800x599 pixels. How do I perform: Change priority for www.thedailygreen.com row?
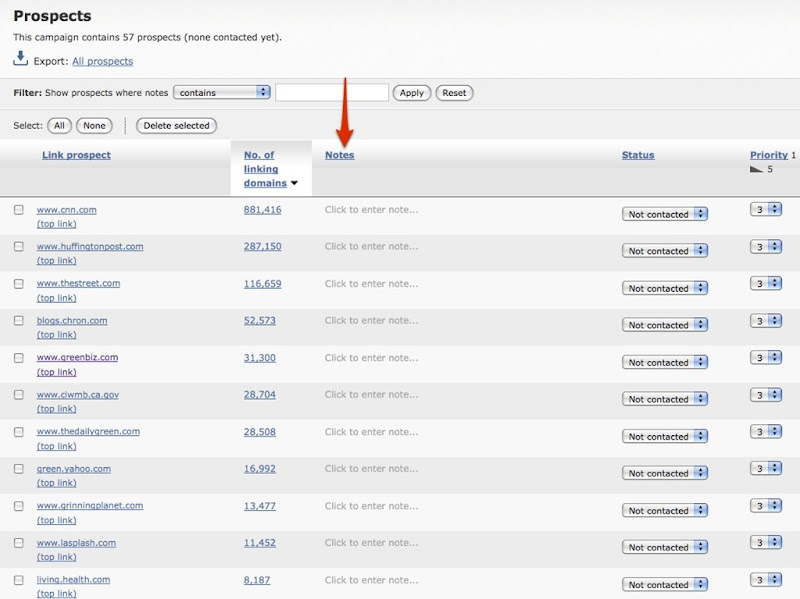tap(766, 432)
